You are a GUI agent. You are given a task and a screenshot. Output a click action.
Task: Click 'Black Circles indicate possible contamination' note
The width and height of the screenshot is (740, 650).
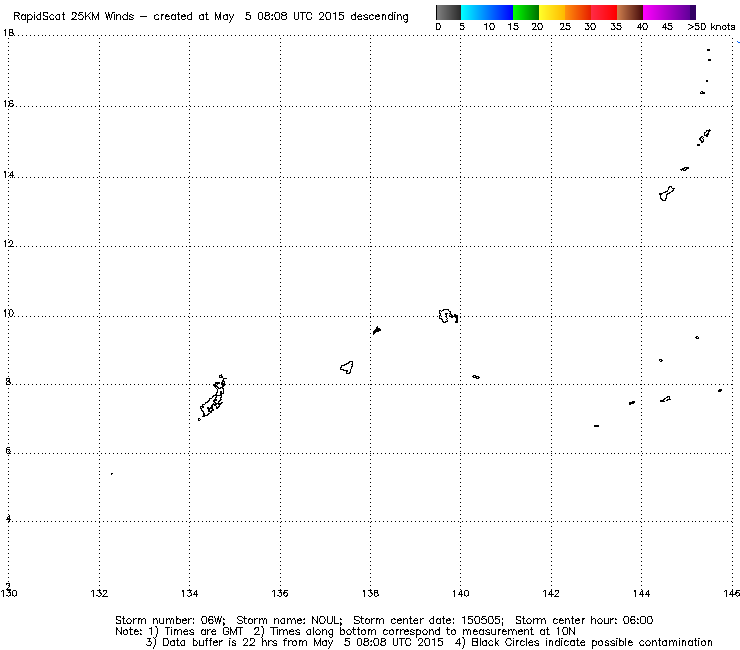pyautogui.click(x=592, y=642)
